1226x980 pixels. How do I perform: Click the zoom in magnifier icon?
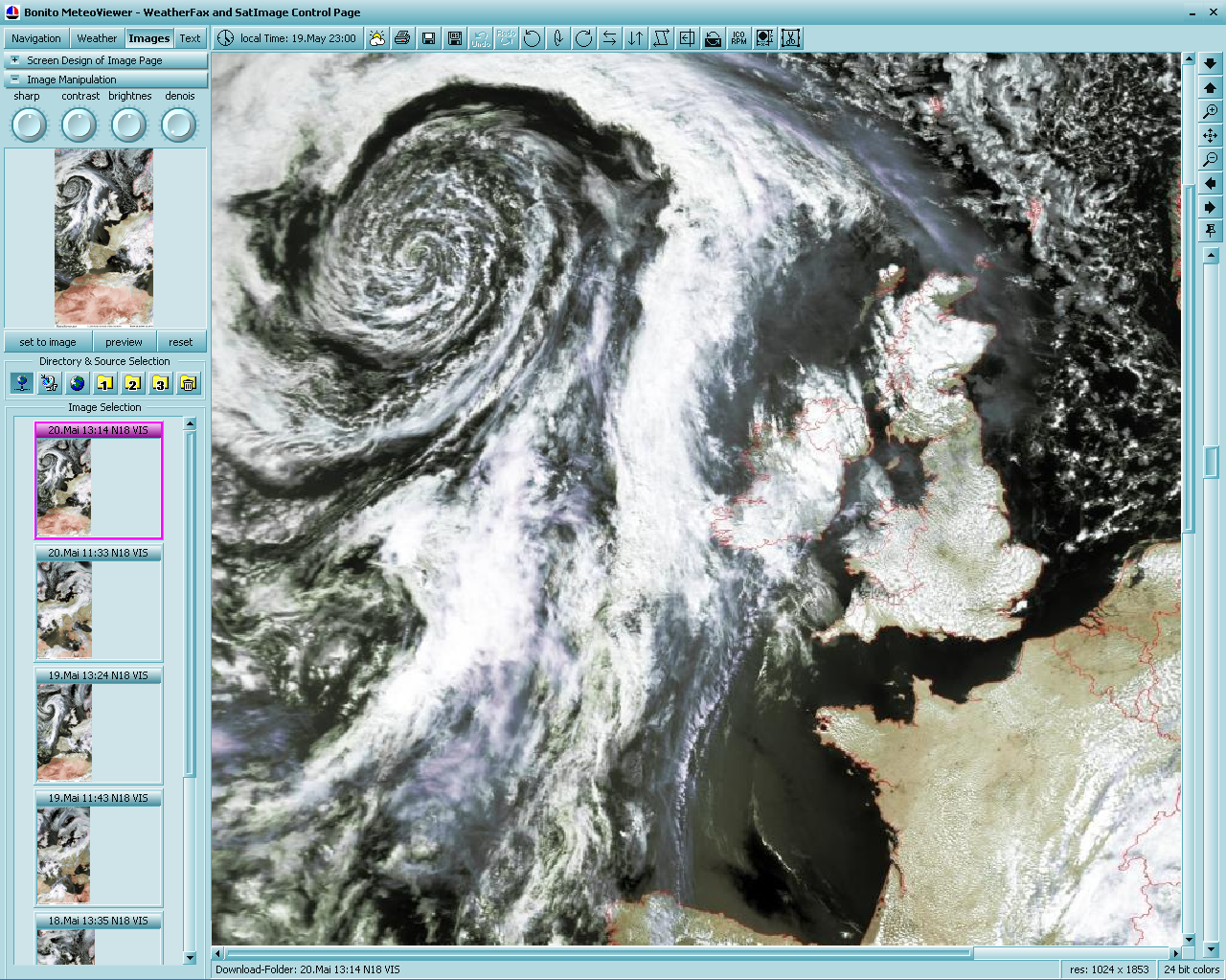pyautogui.click(x=1211, y=112)
